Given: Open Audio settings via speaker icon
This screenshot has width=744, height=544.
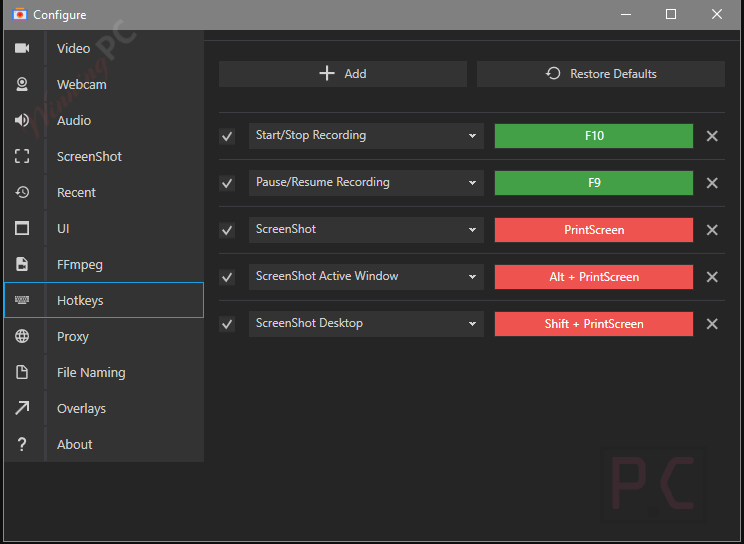Looking at the screenshot, I should click(x=22, y=120).
